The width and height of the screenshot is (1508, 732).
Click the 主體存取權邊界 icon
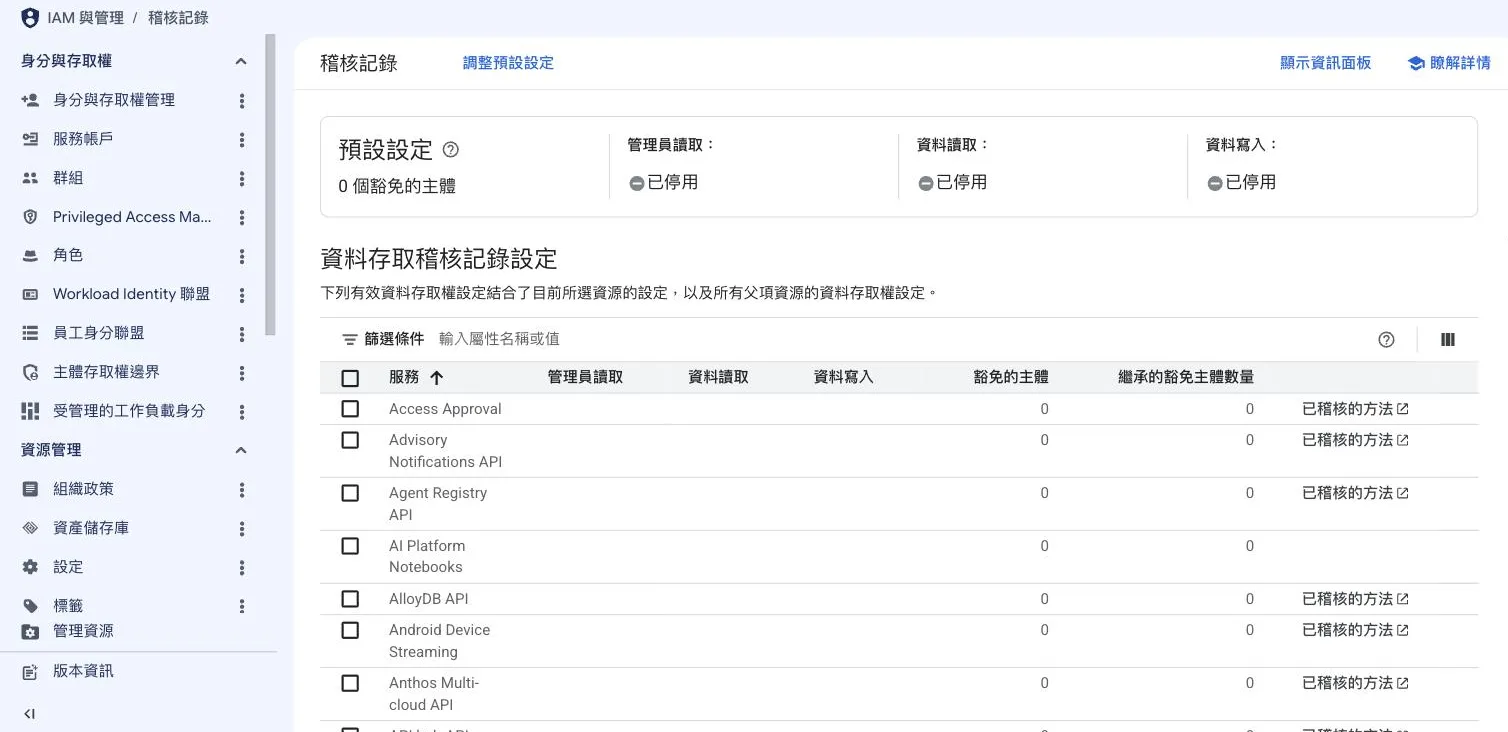pos(30,372)
